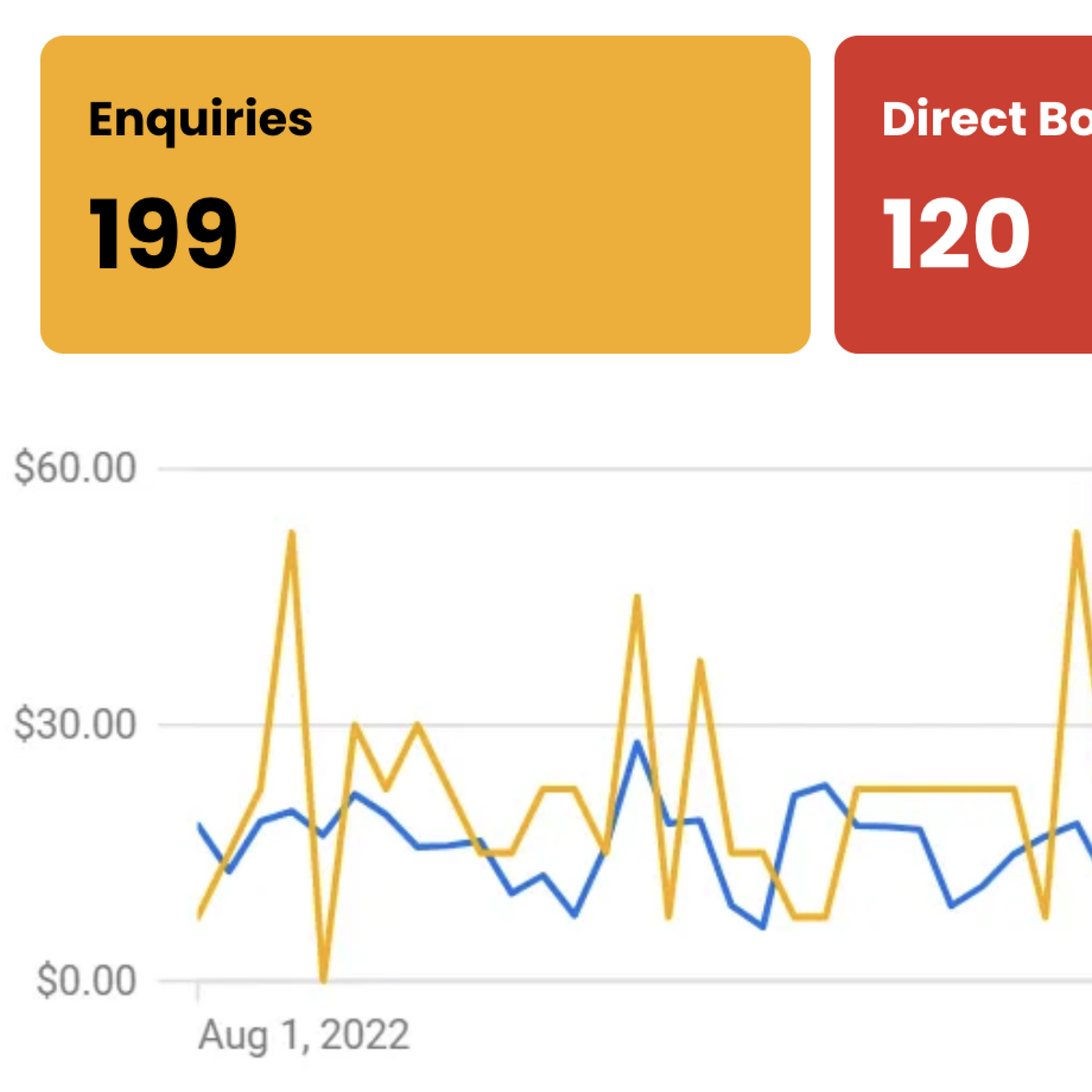
Task: Click the $0.00 y-axis label
Action: [x=86, y=981]
